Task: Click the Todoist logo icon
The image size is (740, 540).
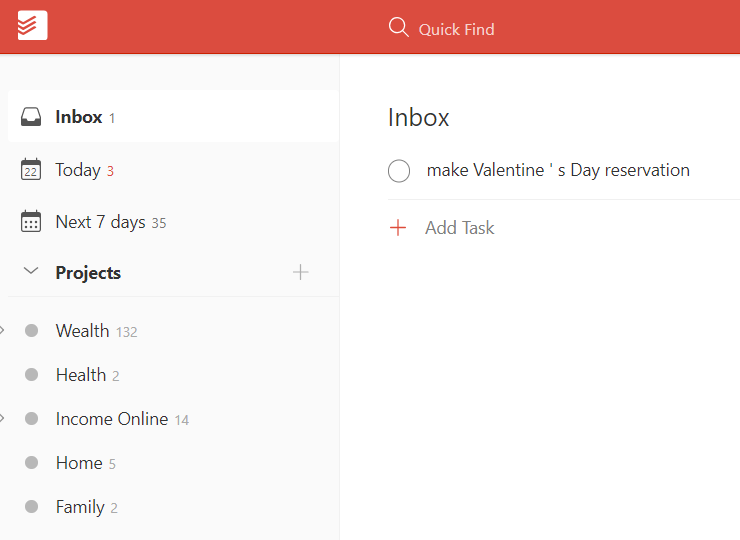Action: coord(32,26)
